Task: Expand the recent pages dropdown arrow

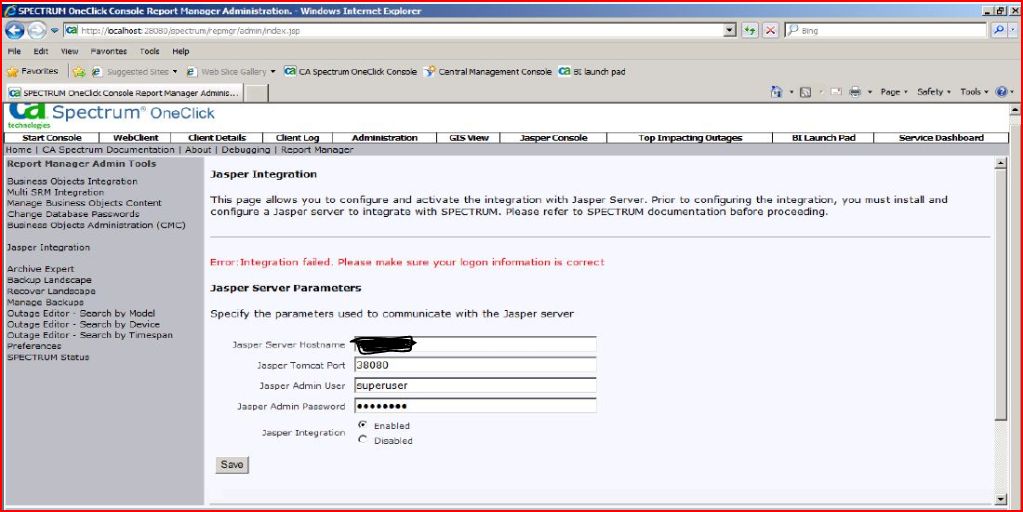Action: tap(55, 31)
